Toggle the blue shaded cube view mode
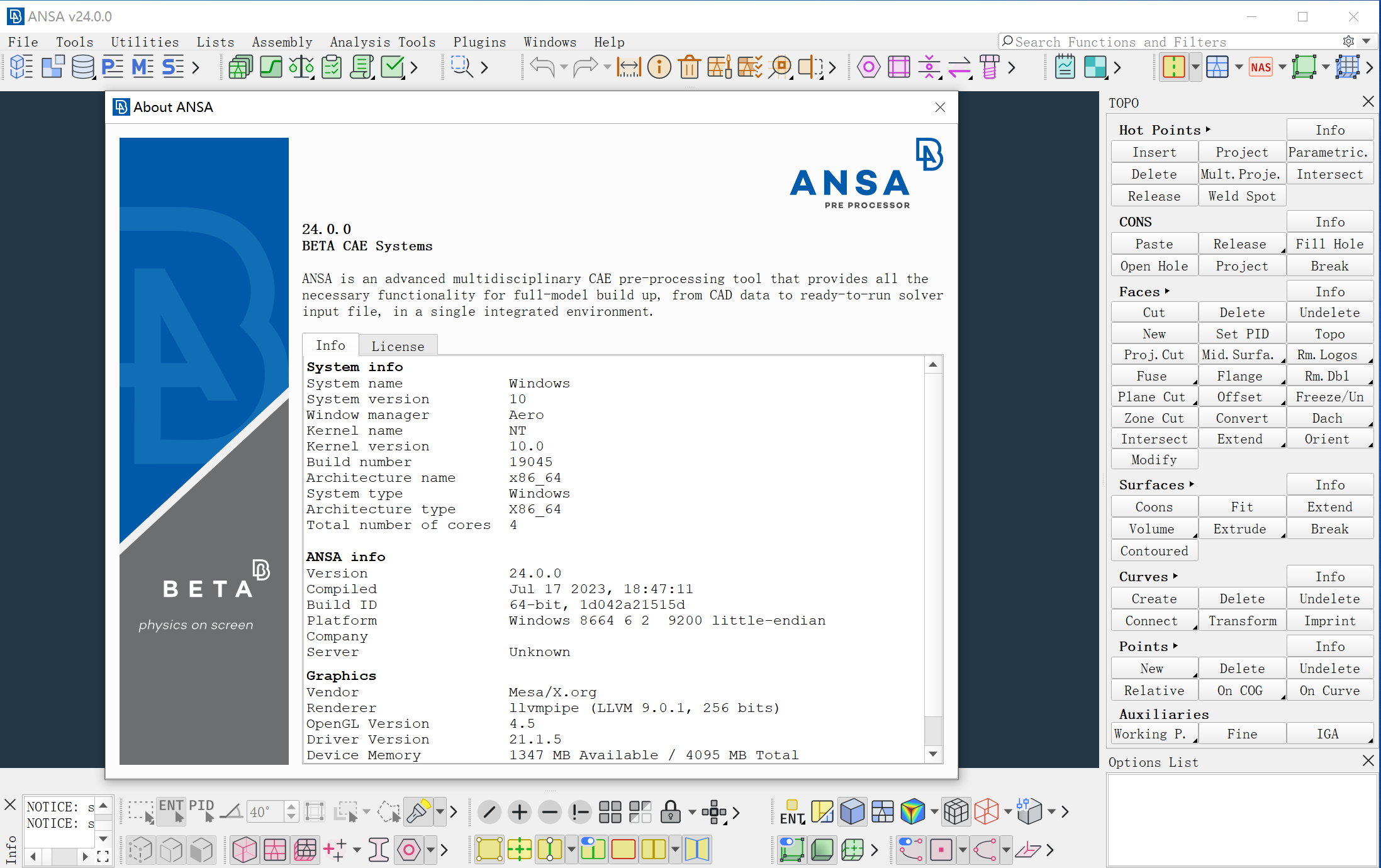 853,812
